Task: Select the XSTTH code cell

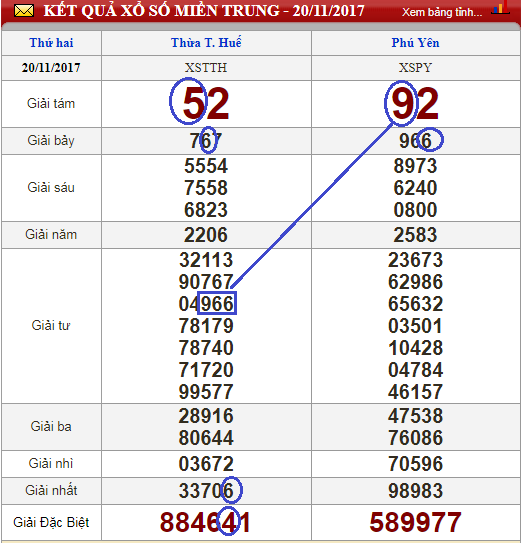Action: coord(206,68)
